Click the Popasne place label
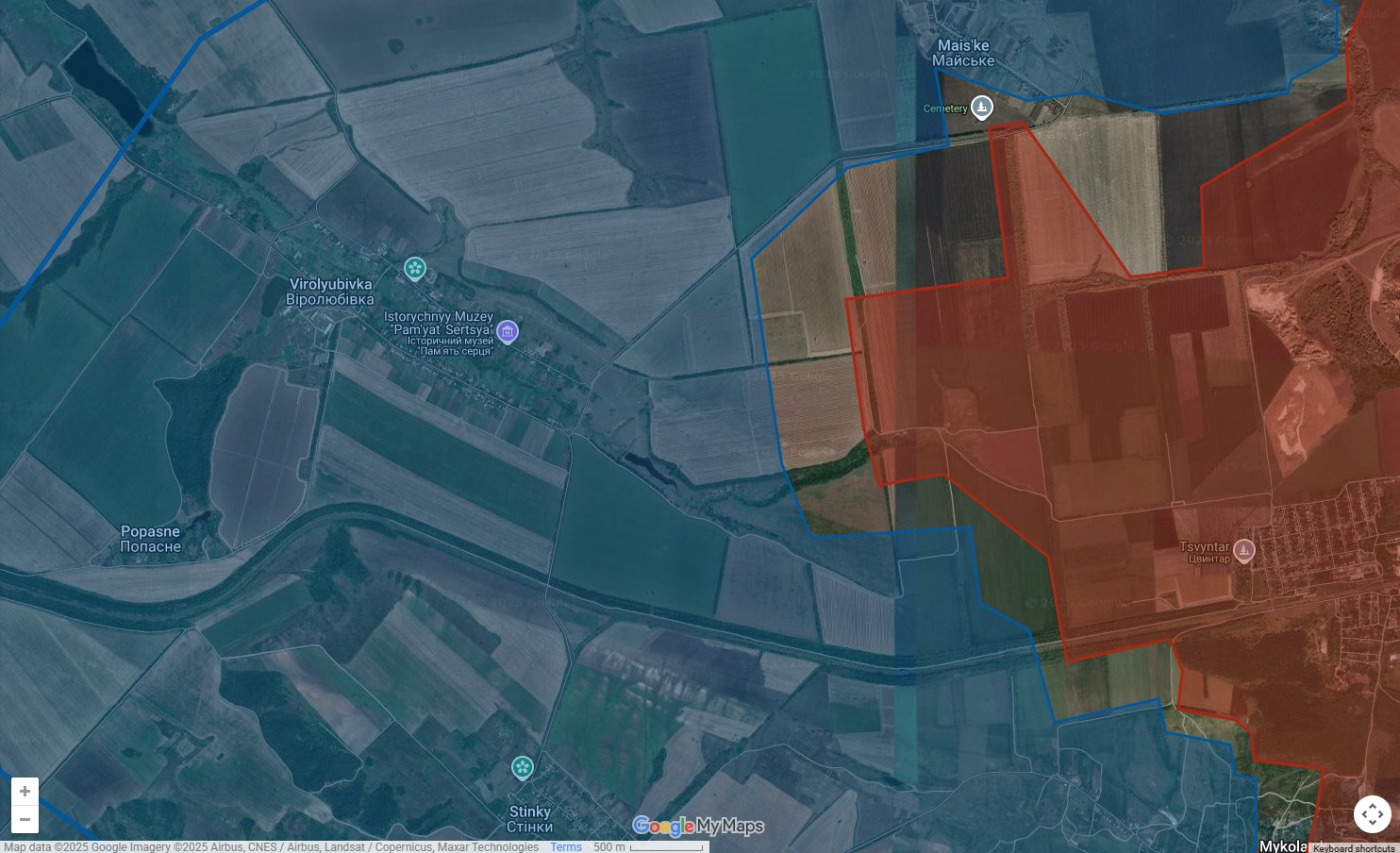Viewport: 1400px width, 853px height. point(150,539)
